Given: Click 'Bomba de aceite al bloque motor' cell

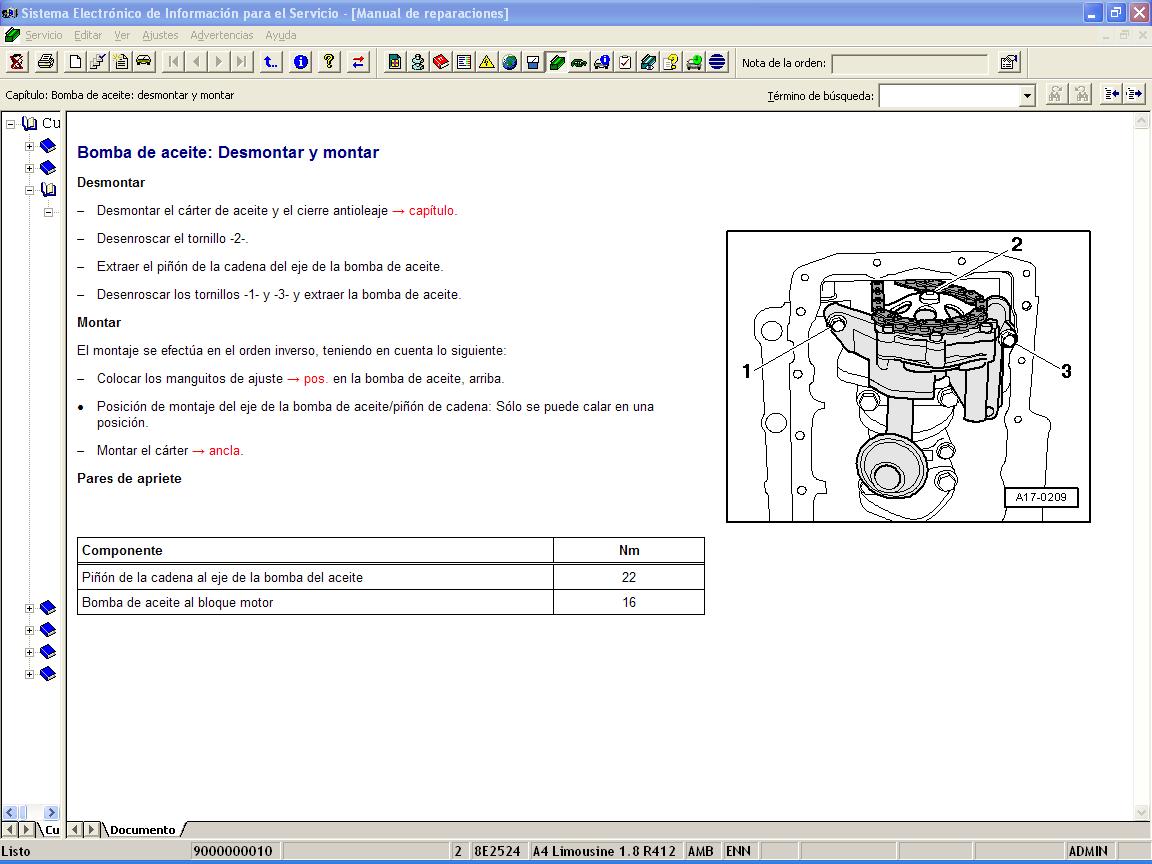Looking at the screenshot, I should [x=315, y=602].
